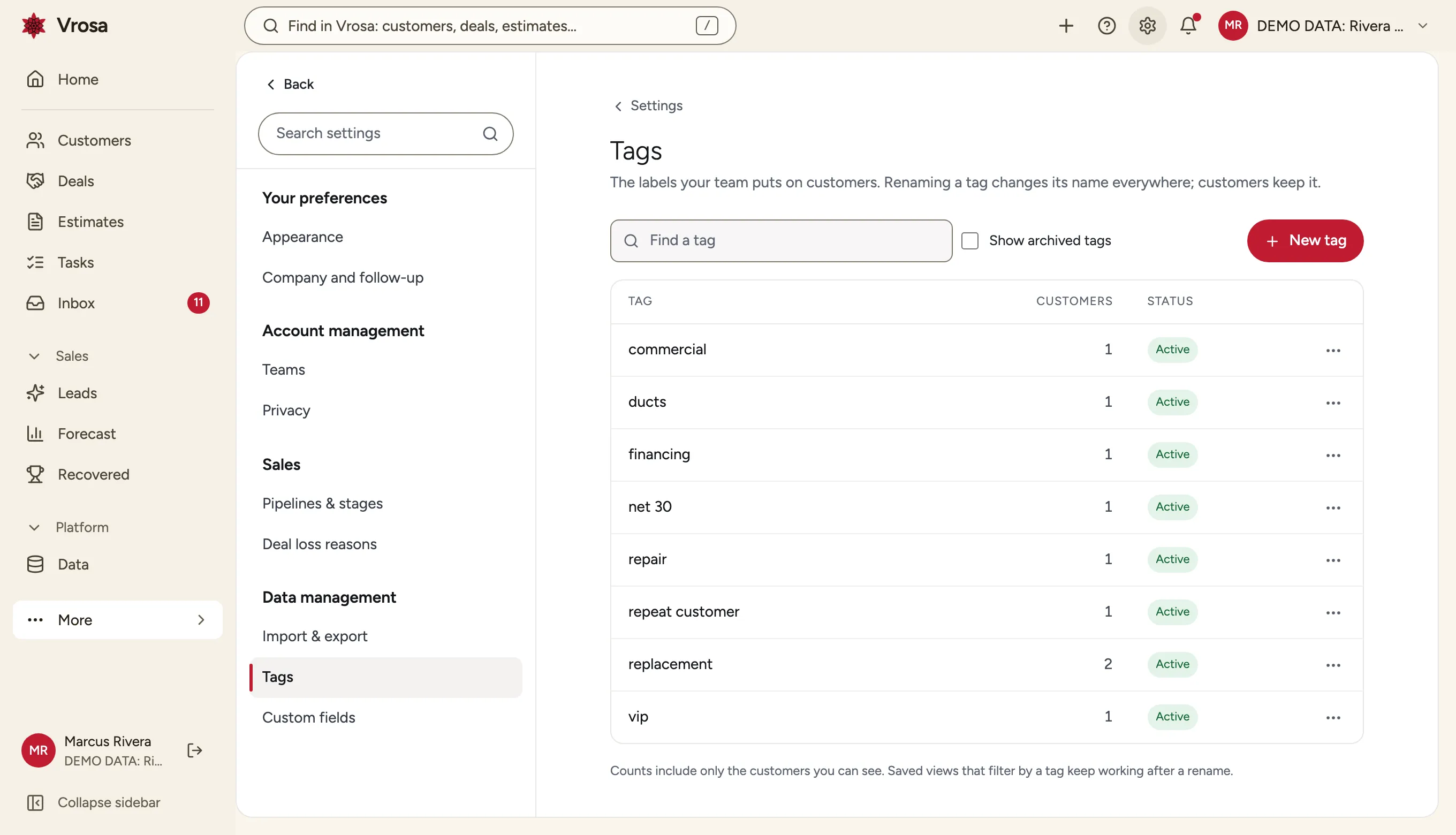Screen dimensions: 1456x835
Task: Open Customers in the sidebar
Action: tap(118, 140)
